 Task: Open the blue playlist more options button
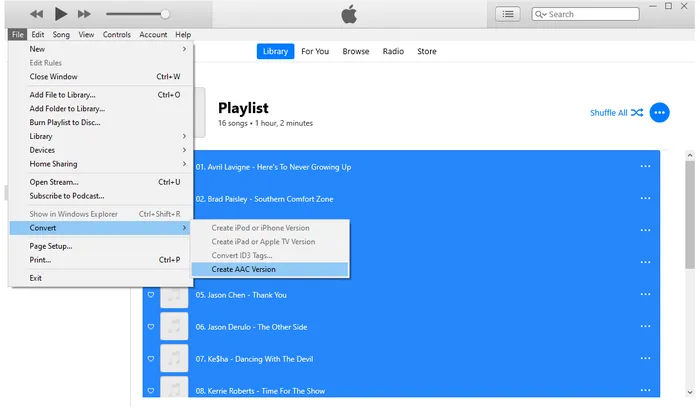pos(660,112)
